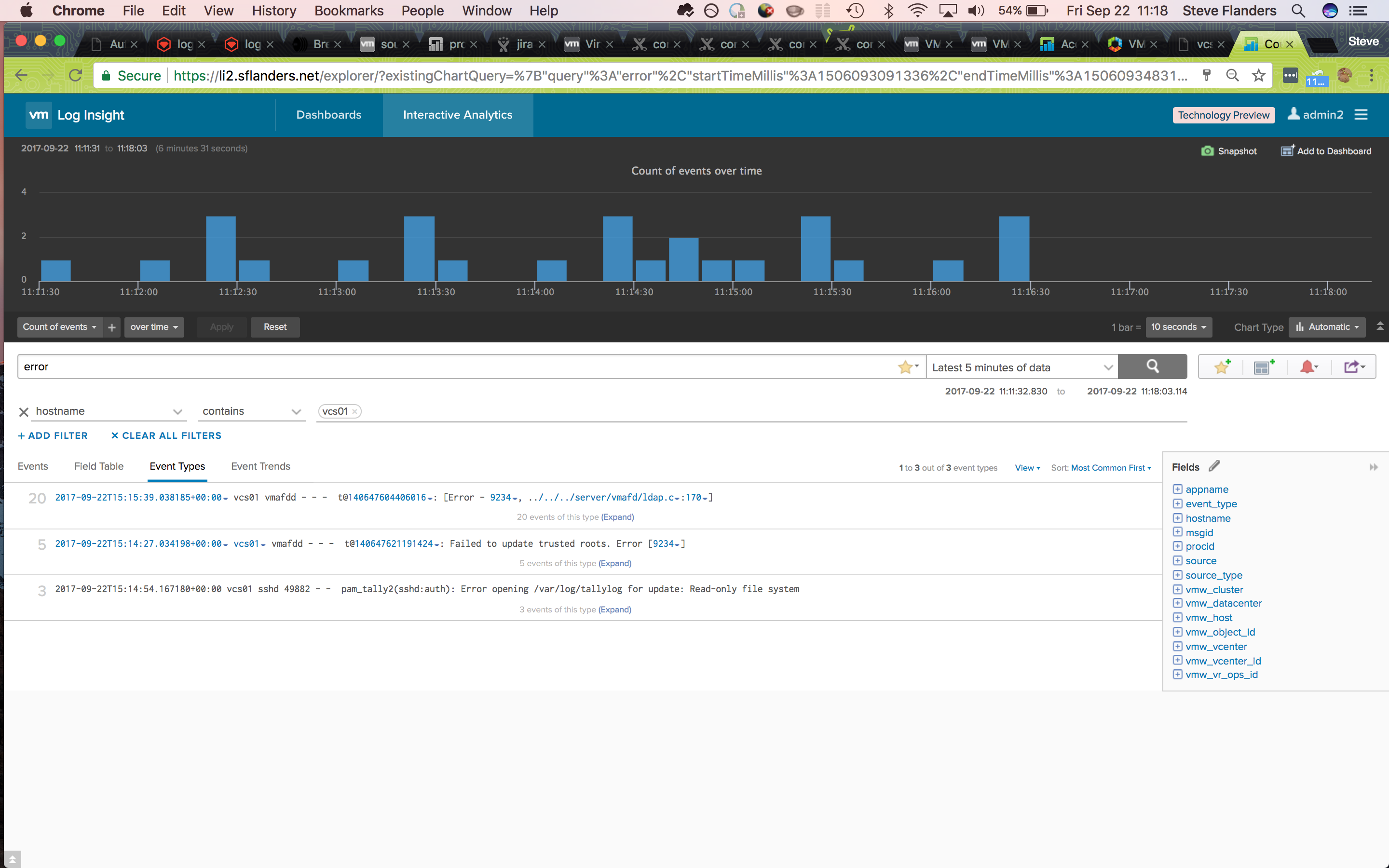This screenshot has width=1389, height=868.
Task: Collapse the Fields panel with double arrow
Action: (1373, 467)
